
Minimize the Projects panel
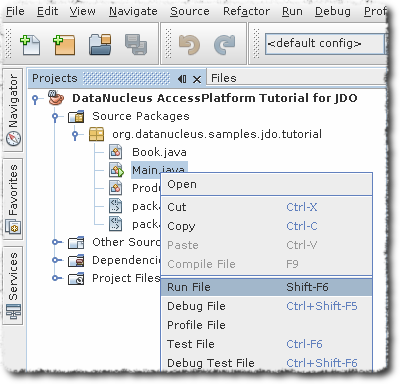click(x=182, y=79)
